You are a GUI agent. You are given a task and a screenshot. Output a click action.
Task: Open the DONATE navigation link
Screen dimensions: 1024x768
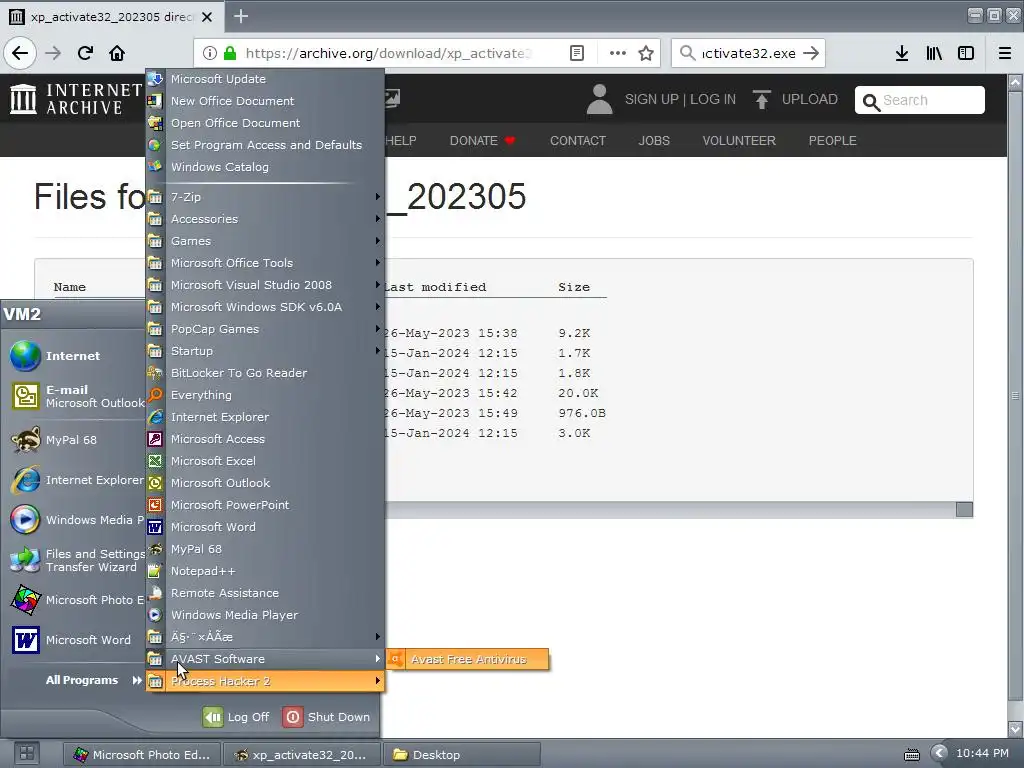pos(482,140)
